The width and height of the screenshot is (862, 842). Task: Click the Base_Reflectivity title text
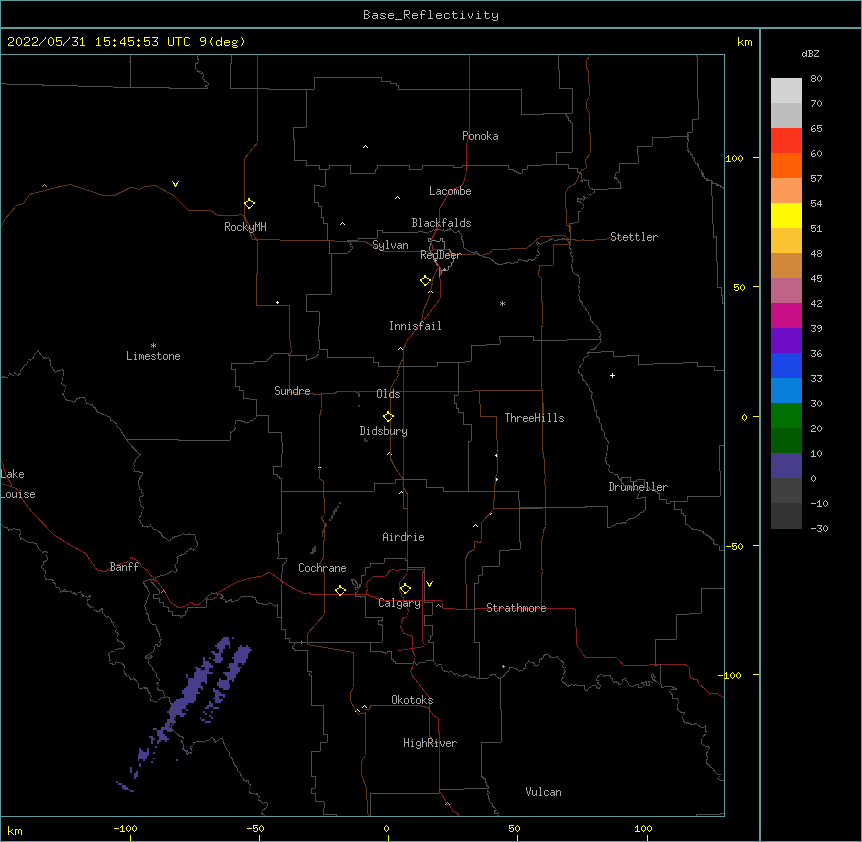pos(431,15)
